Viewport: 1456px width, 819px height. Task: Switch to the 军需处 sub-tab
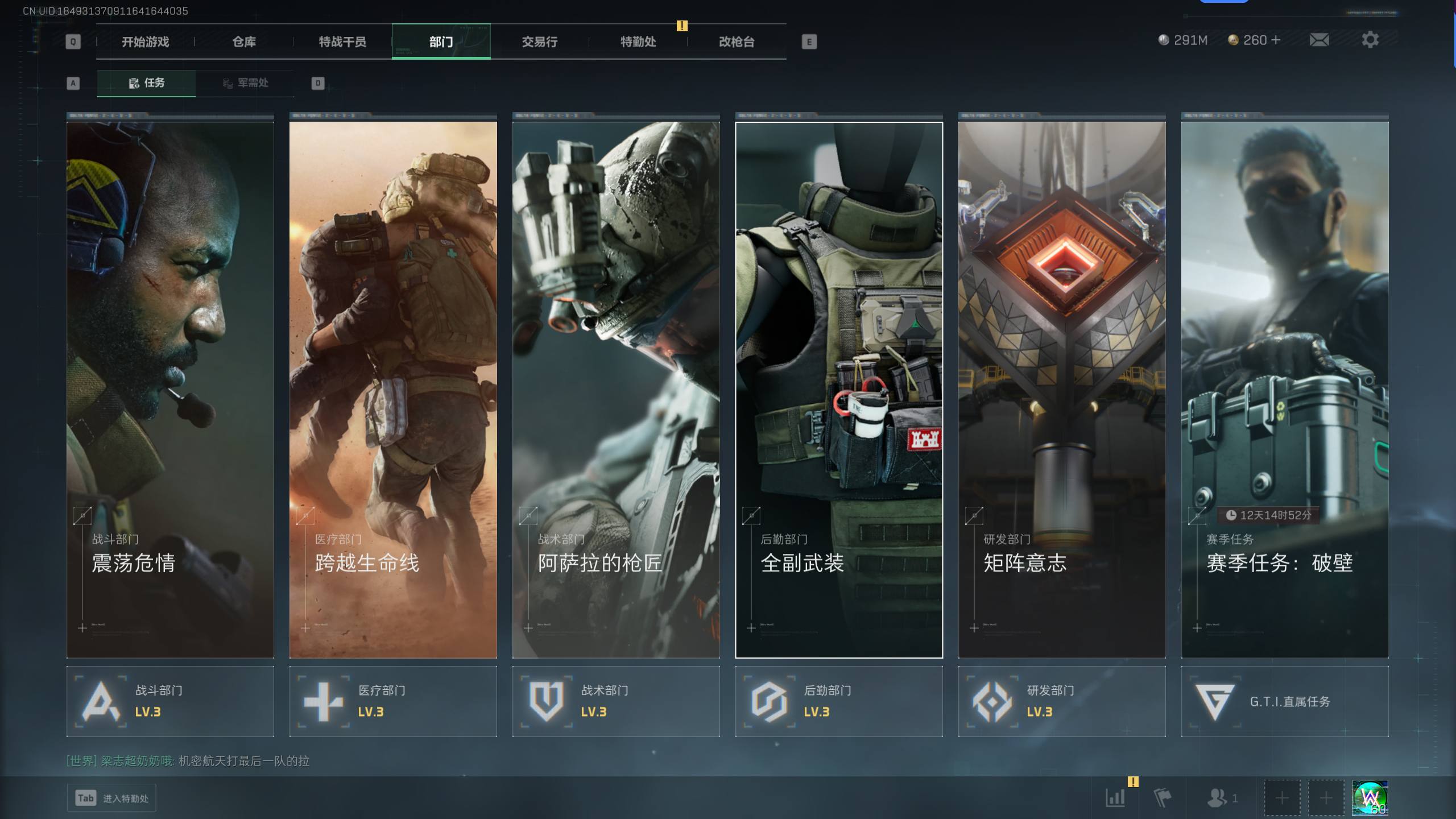tap(245, 83)
